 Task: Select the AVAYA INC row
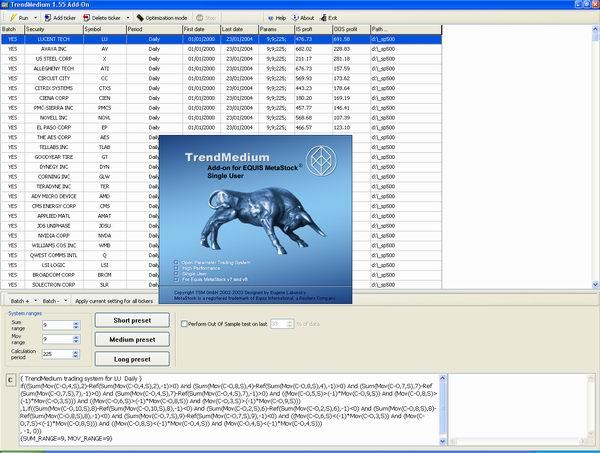(x=221, y=49)
